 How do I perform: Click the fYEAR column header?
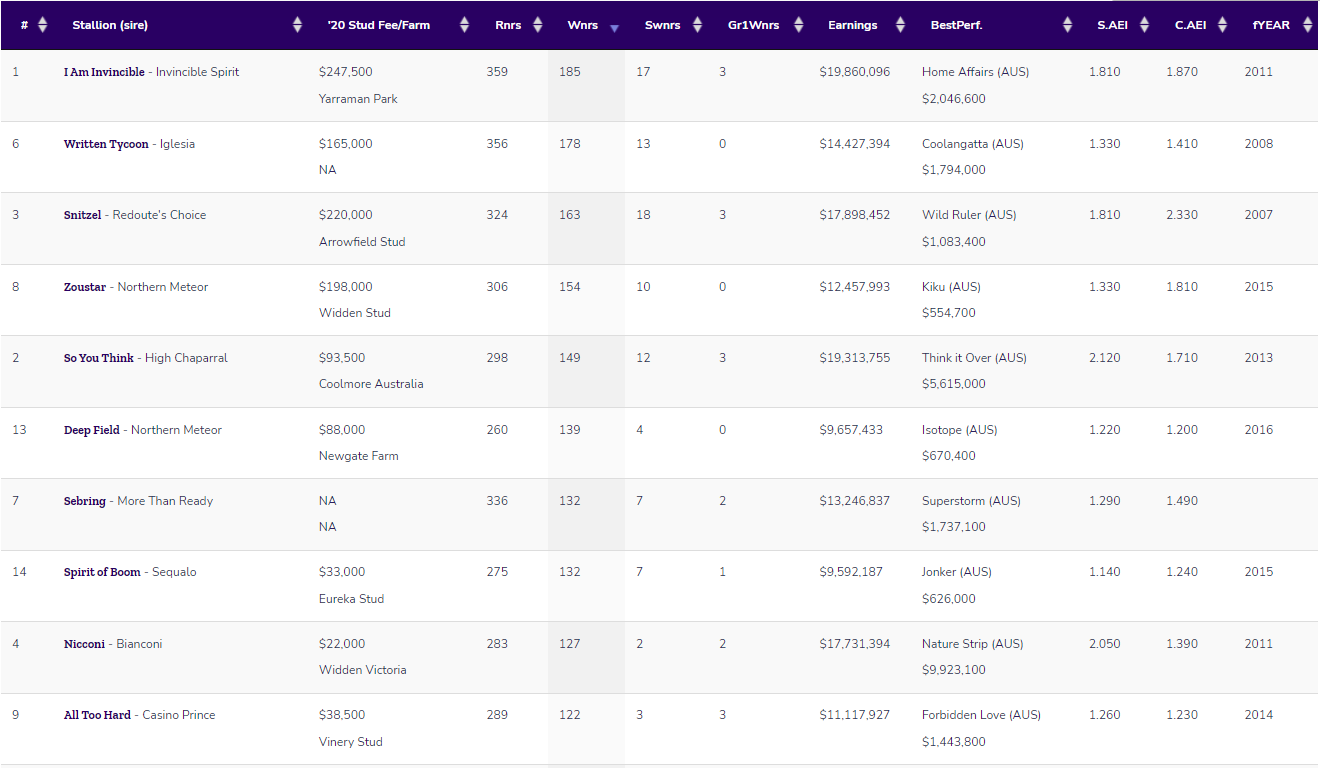pyautogui.click(x=1271, y=25)
